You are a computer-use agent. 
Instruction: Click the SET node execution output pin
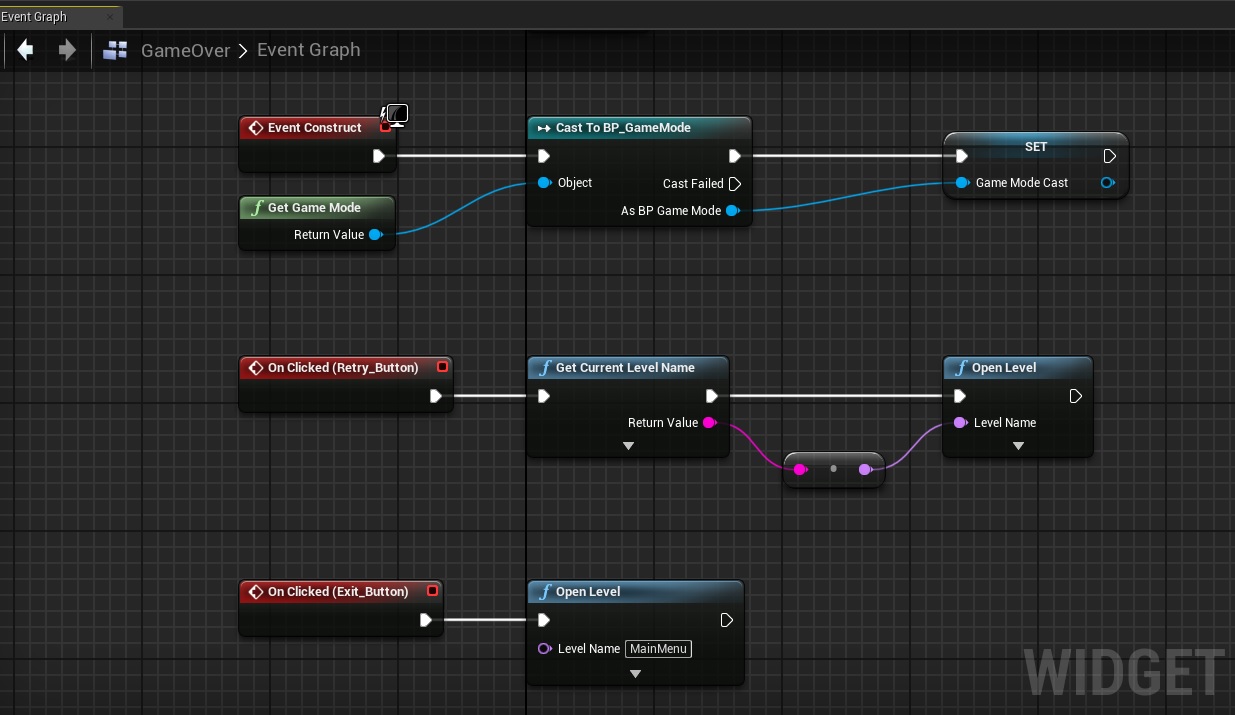tap(1109, 156)
